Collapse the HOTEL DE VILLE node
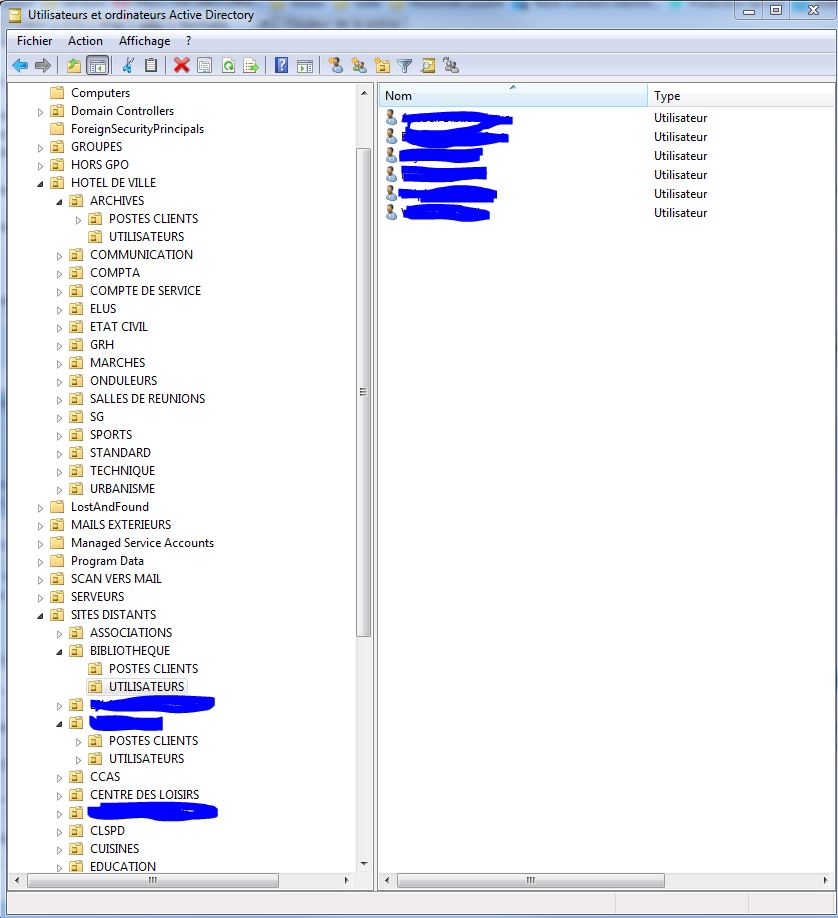 40,184
